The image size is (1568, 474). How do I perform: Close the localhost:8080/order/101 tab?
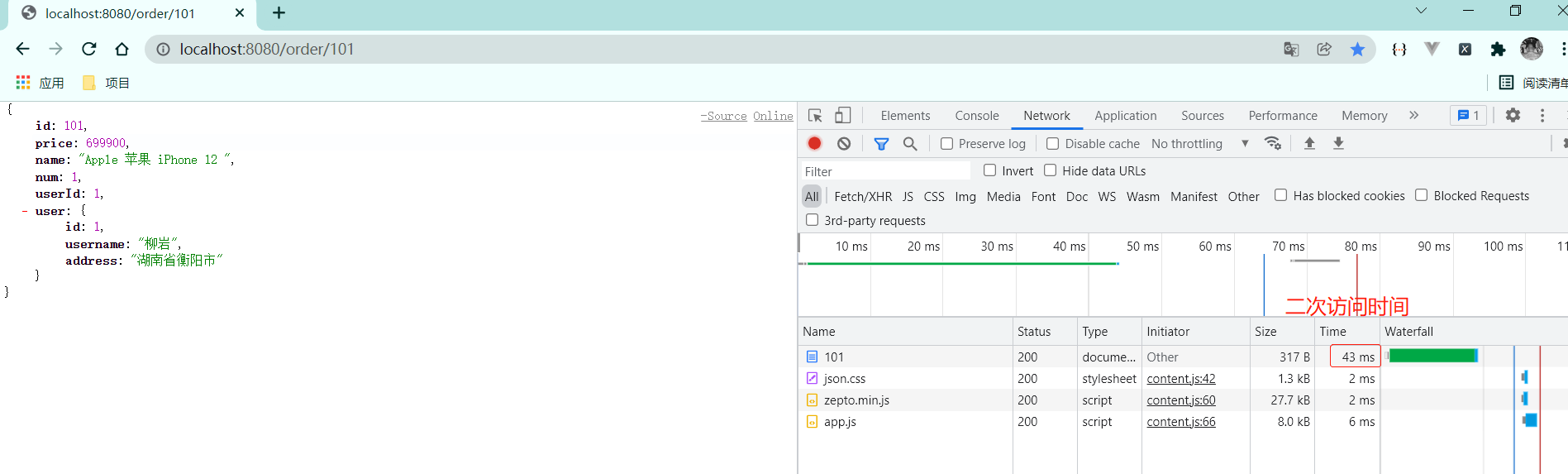coord(240,12)
